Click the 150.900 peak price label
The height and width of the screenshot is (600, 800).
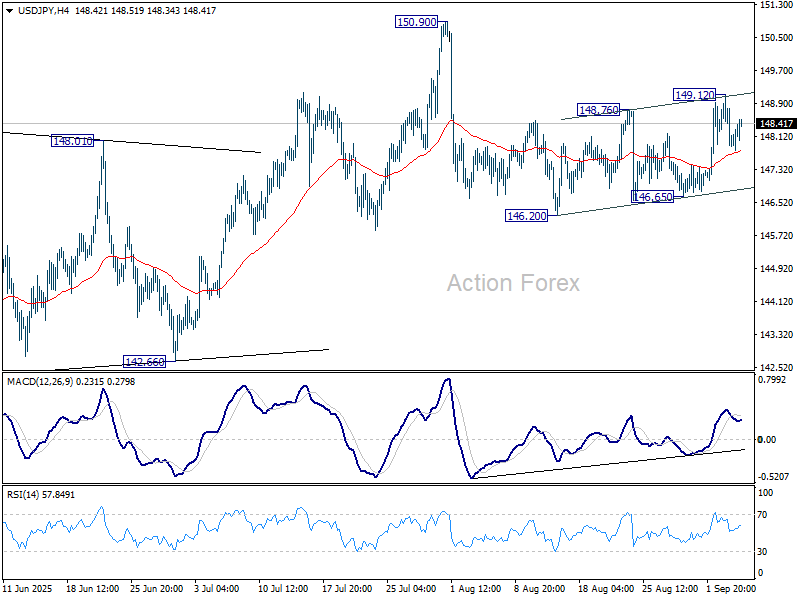(416, 22)
